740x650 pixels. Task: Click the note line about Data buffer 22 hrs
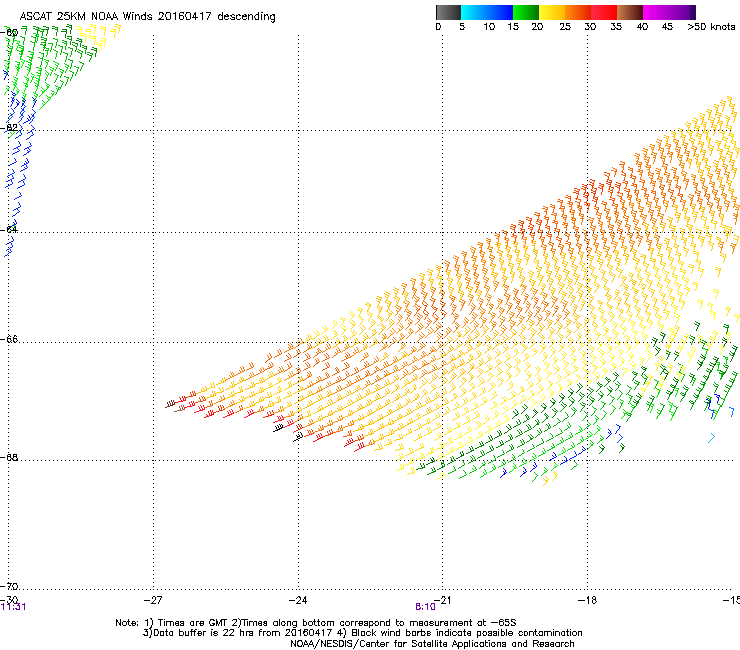tap(362, 633)
